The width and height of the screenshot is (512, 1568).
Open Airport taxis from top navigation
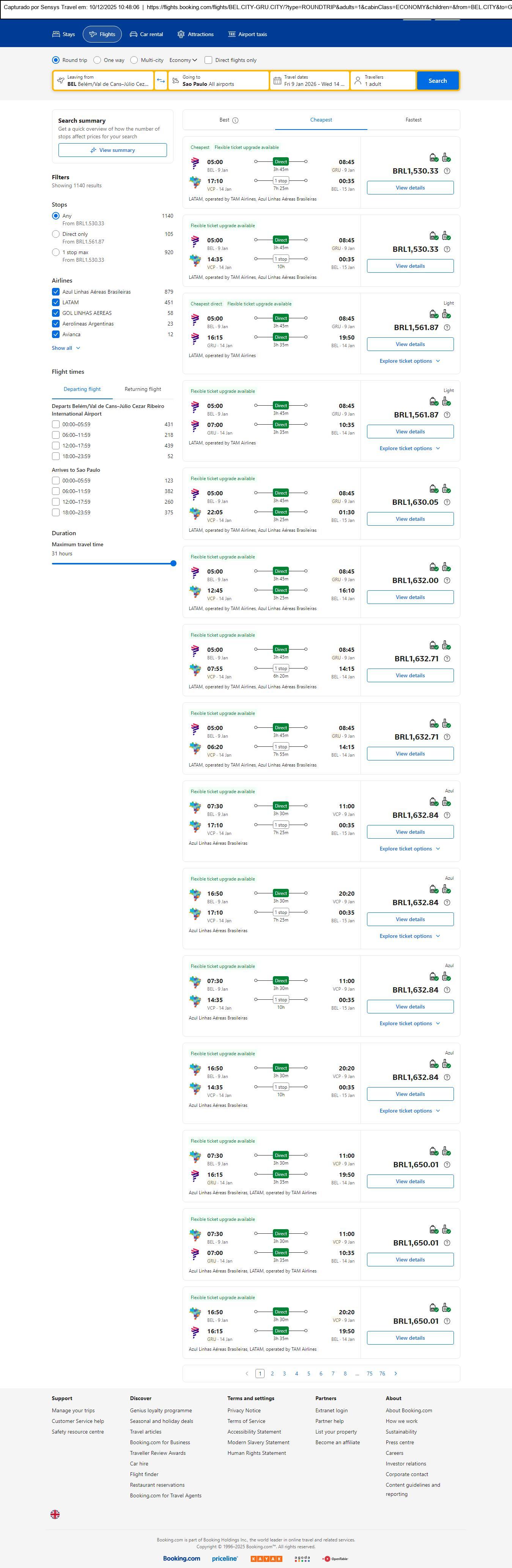tap(247, 35)
